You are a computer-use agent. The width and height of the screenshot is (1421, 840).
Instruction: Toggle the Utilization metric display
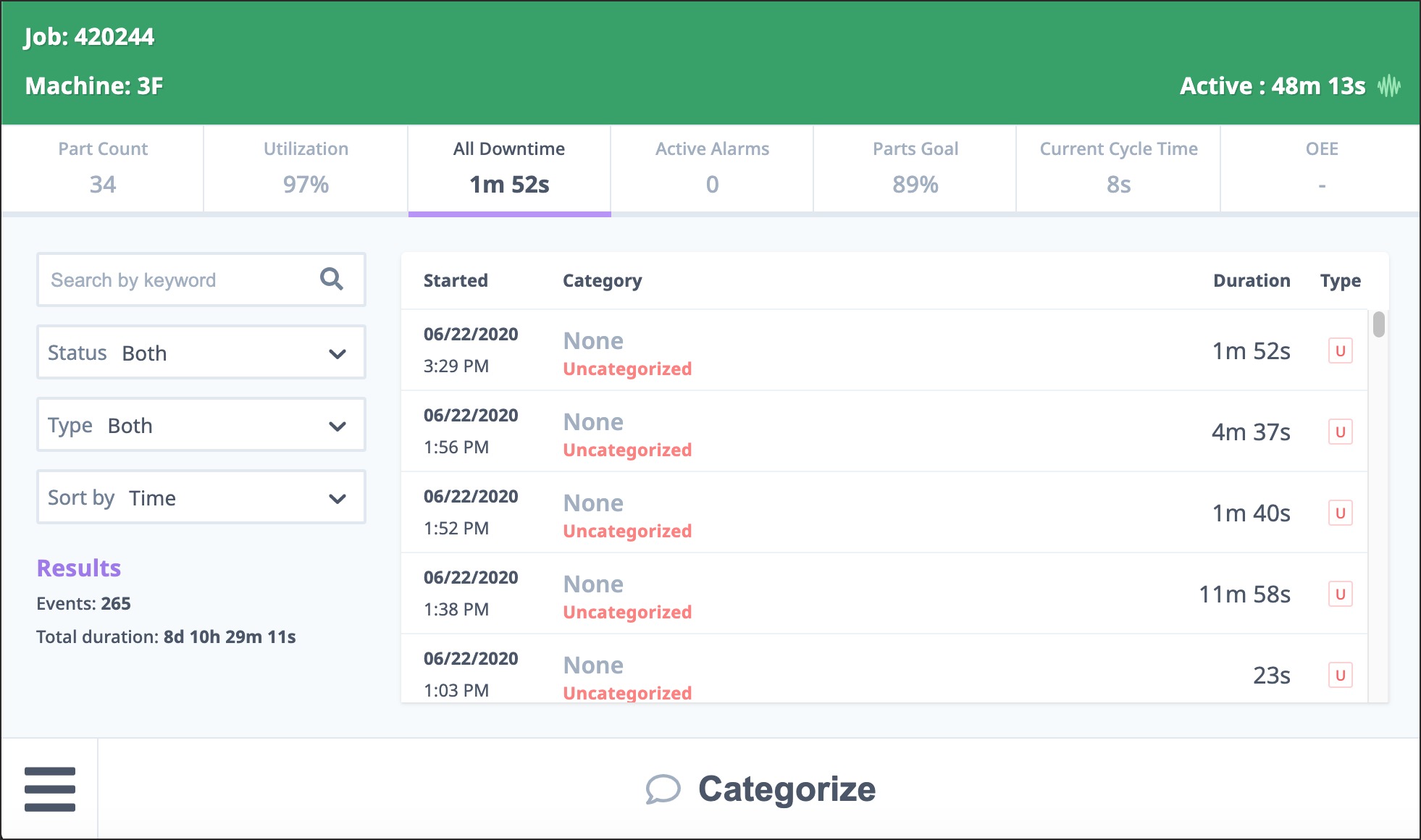click(306, 166)
